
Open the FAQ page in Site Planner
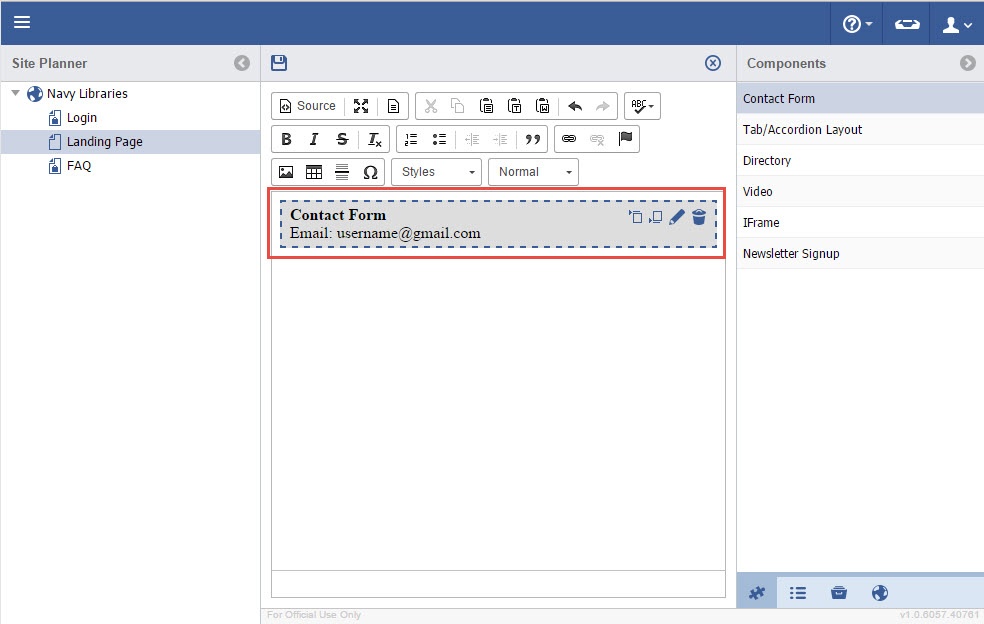pos(78,166)
